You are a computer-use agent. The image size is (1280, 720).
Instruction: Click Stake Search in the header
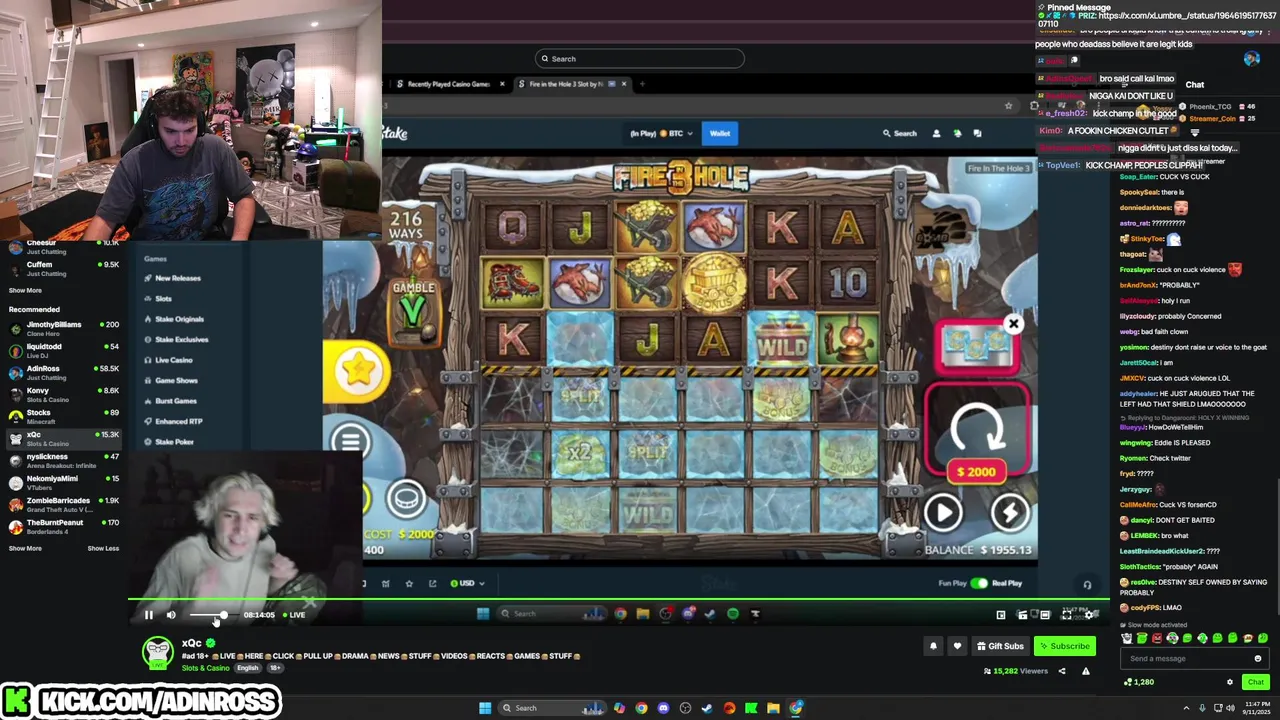pyautogui.click(x=899, y=133)
